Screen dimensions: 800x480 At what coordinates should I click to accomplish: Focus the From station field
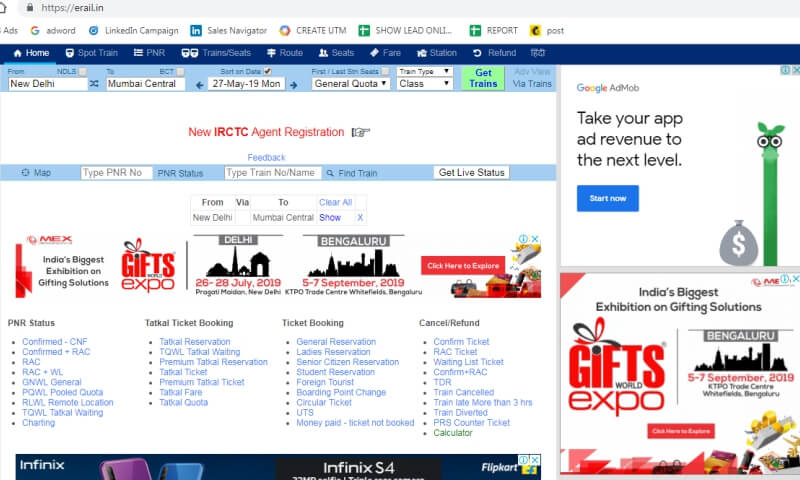point(48,84)
